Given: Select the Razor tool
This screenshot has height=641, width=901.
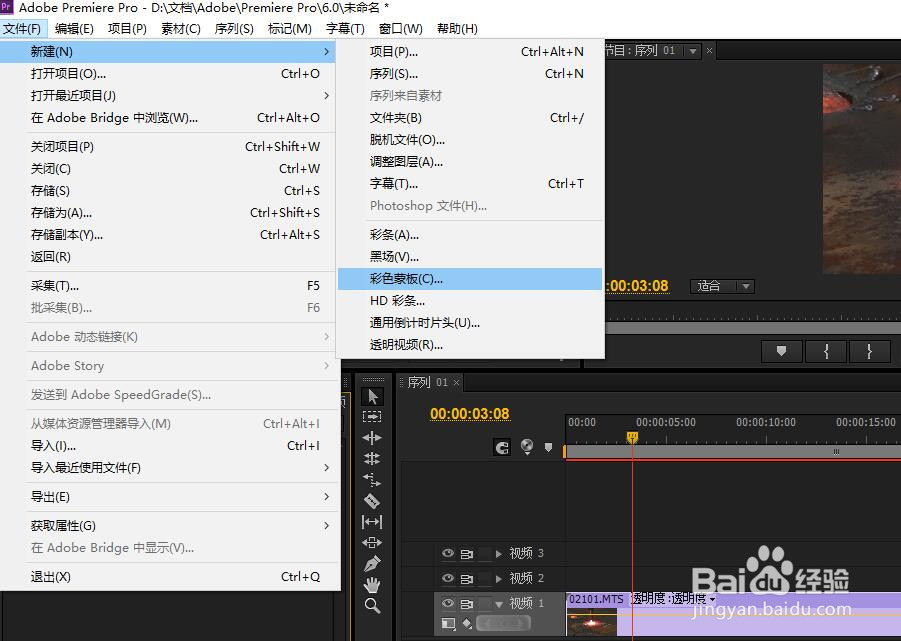Looking at the screenshot, I should coord(372,501).
